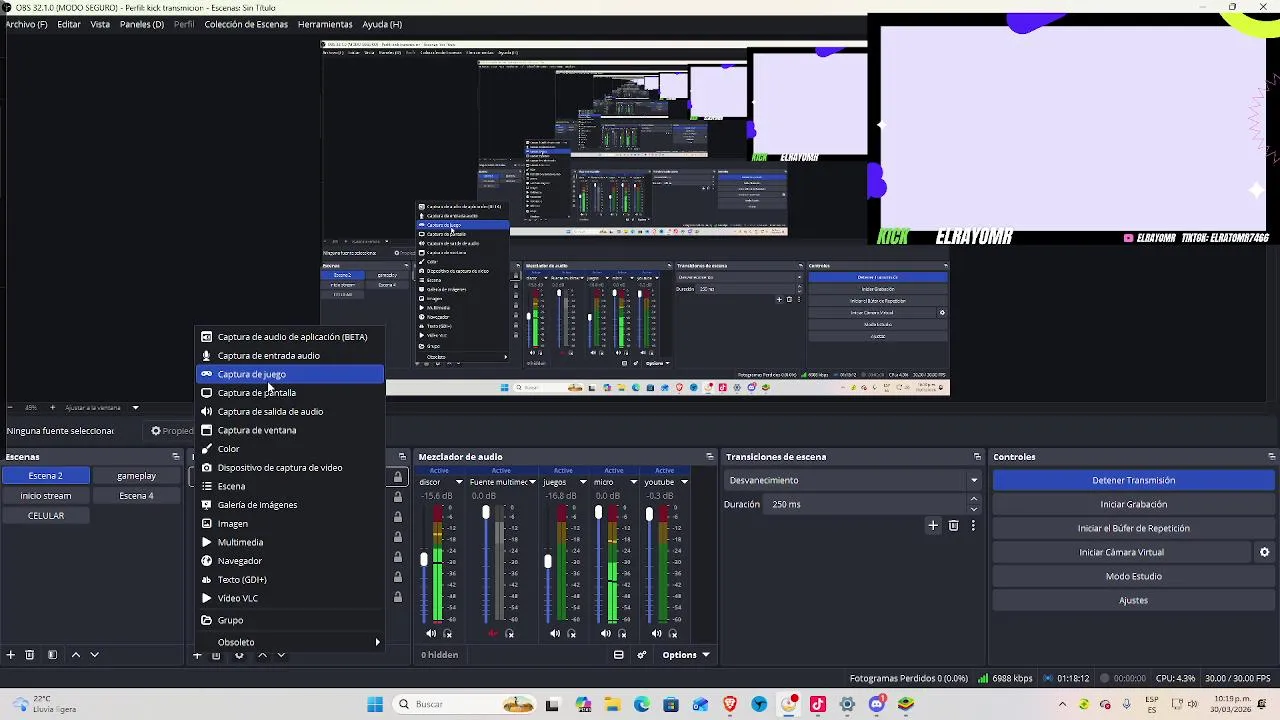Open Colección de Escenas menu
Viewport: 1280px width, 720px height.
click(x=246, y=24)
